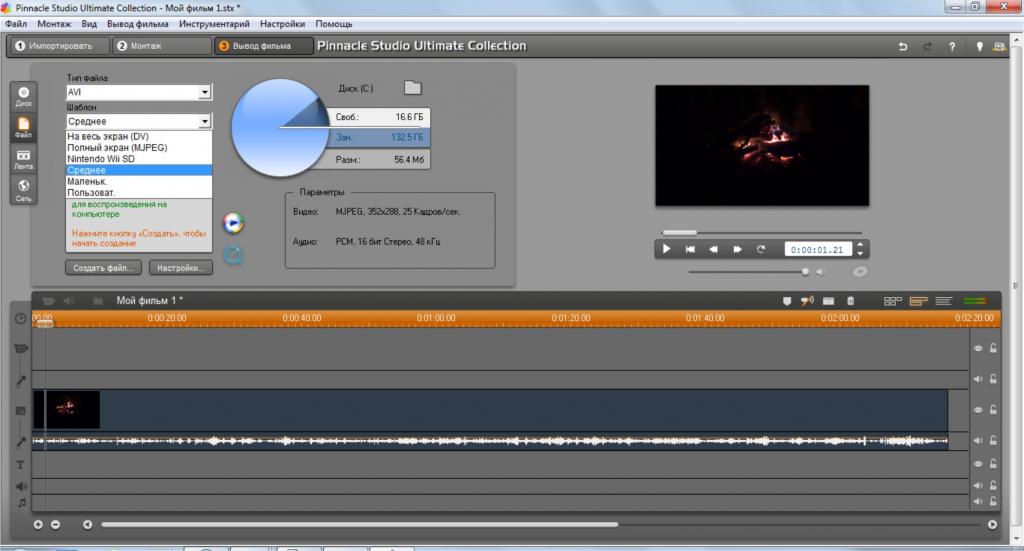The width and height of the screenshot is (1024, 551).
Task: Click the disc icon beside volume slider
Action: click(860, 272)
